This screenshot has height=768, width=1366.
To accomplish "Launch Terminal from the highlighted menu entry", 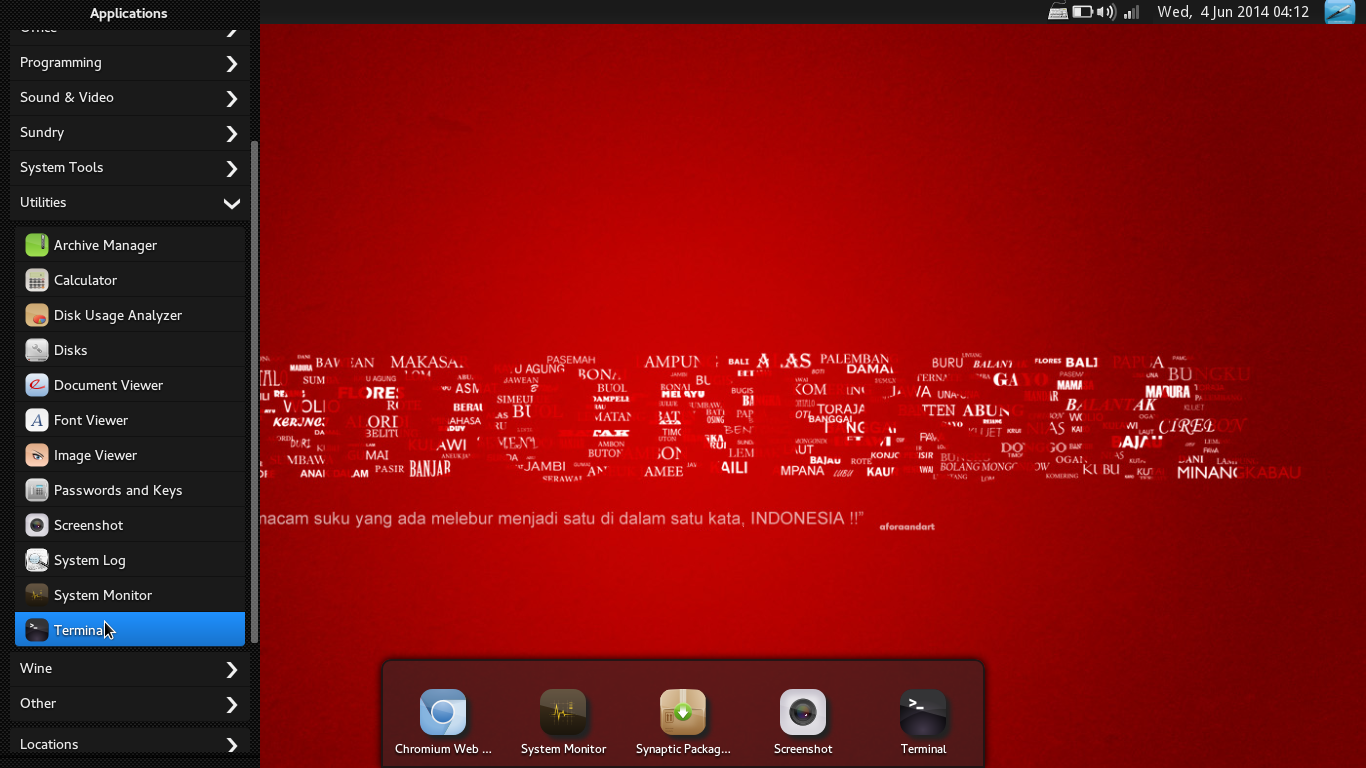I will (127, 629).
